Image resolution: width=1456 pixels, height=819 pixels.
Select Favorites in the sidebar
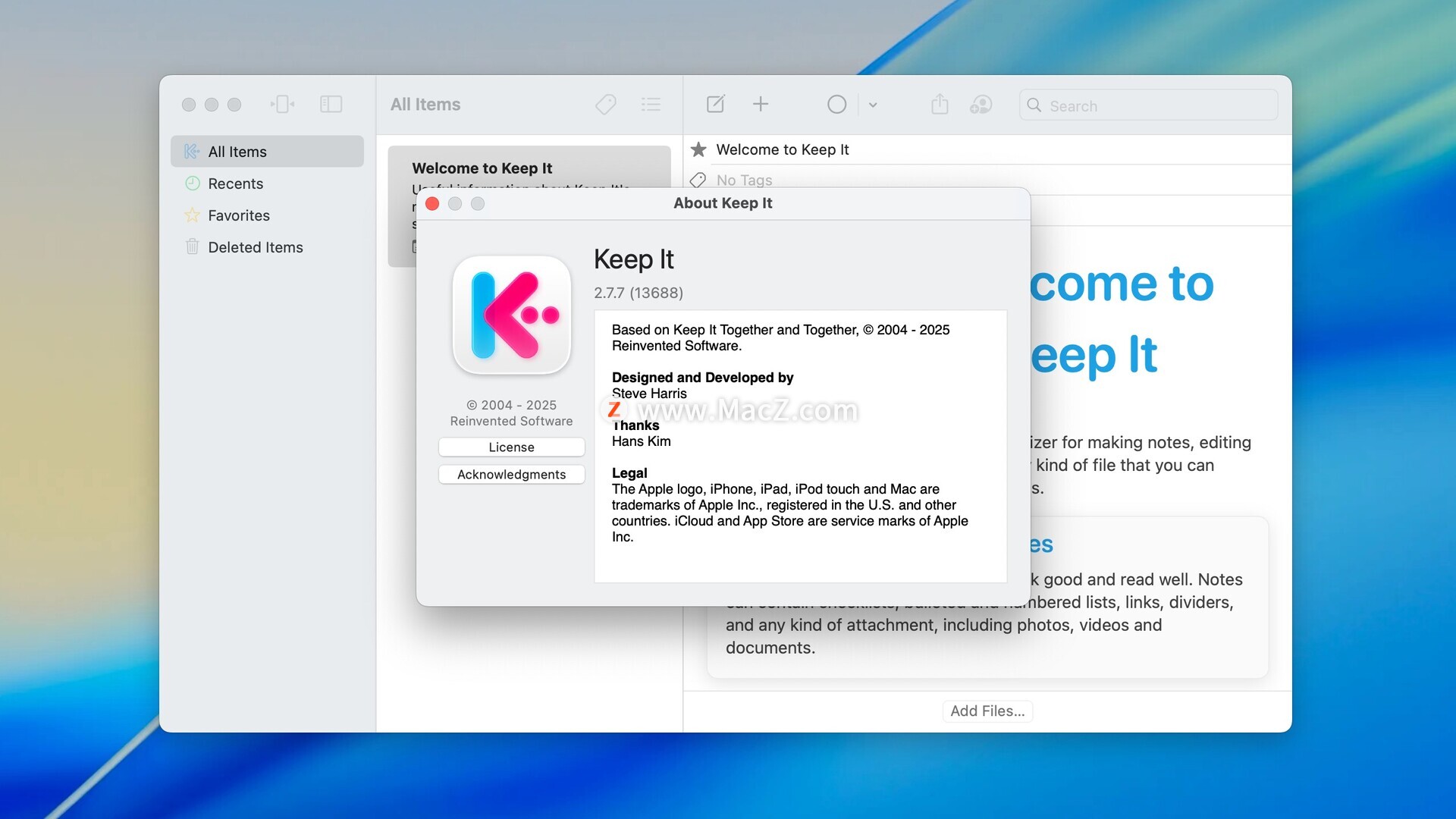[x=238, y=215]
